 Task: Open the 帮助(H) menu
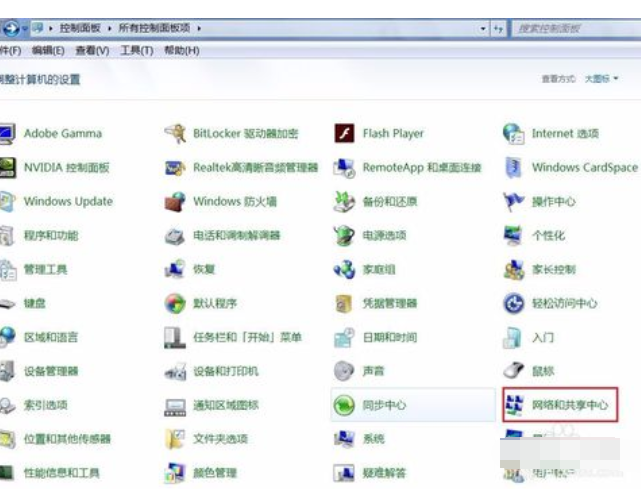pyautogui.click(x=182, y=51)
